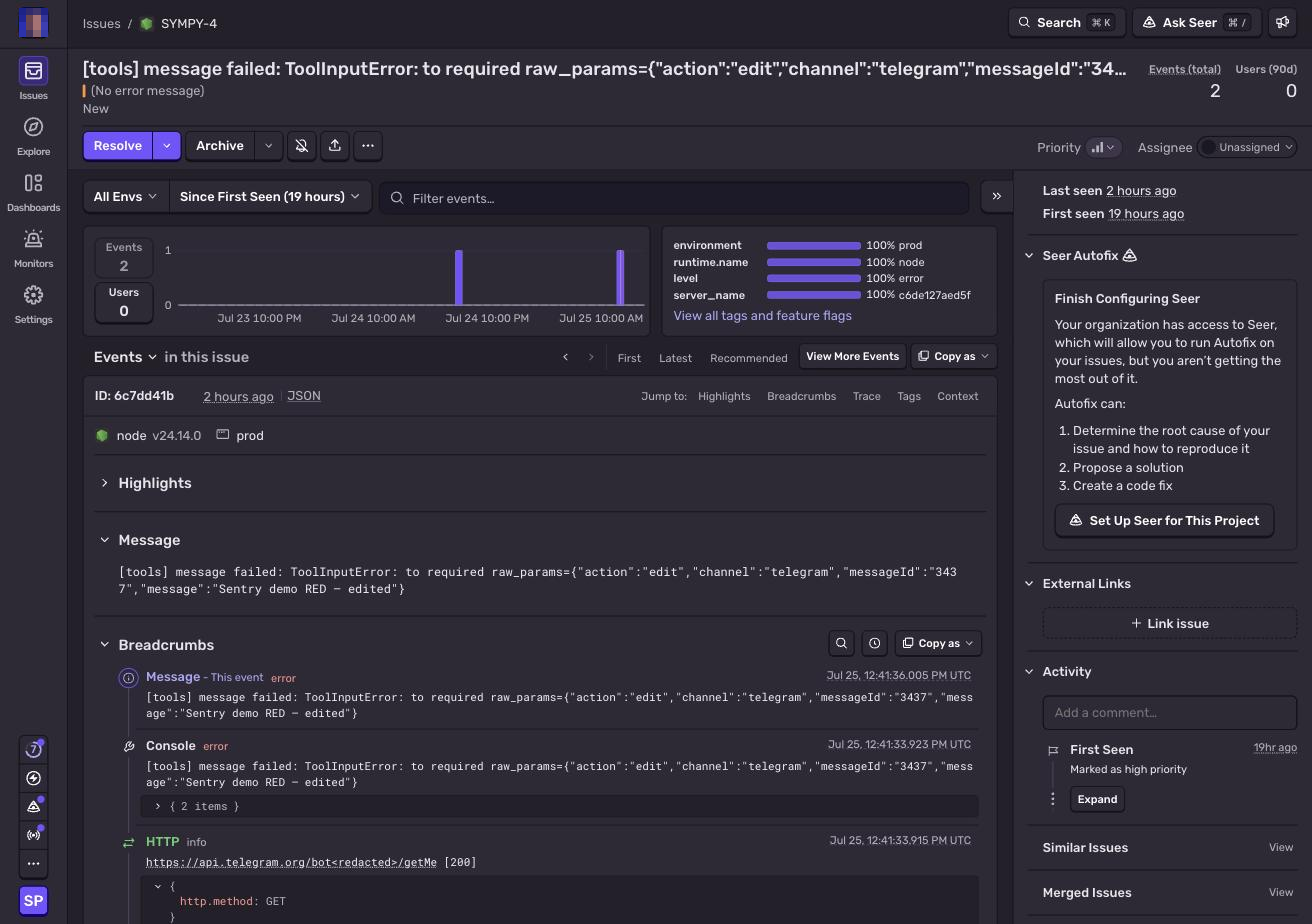The height and width of the screenshot is (924, 1312).
Task: Open the All Envs environment dropdown
Action: 126,197
